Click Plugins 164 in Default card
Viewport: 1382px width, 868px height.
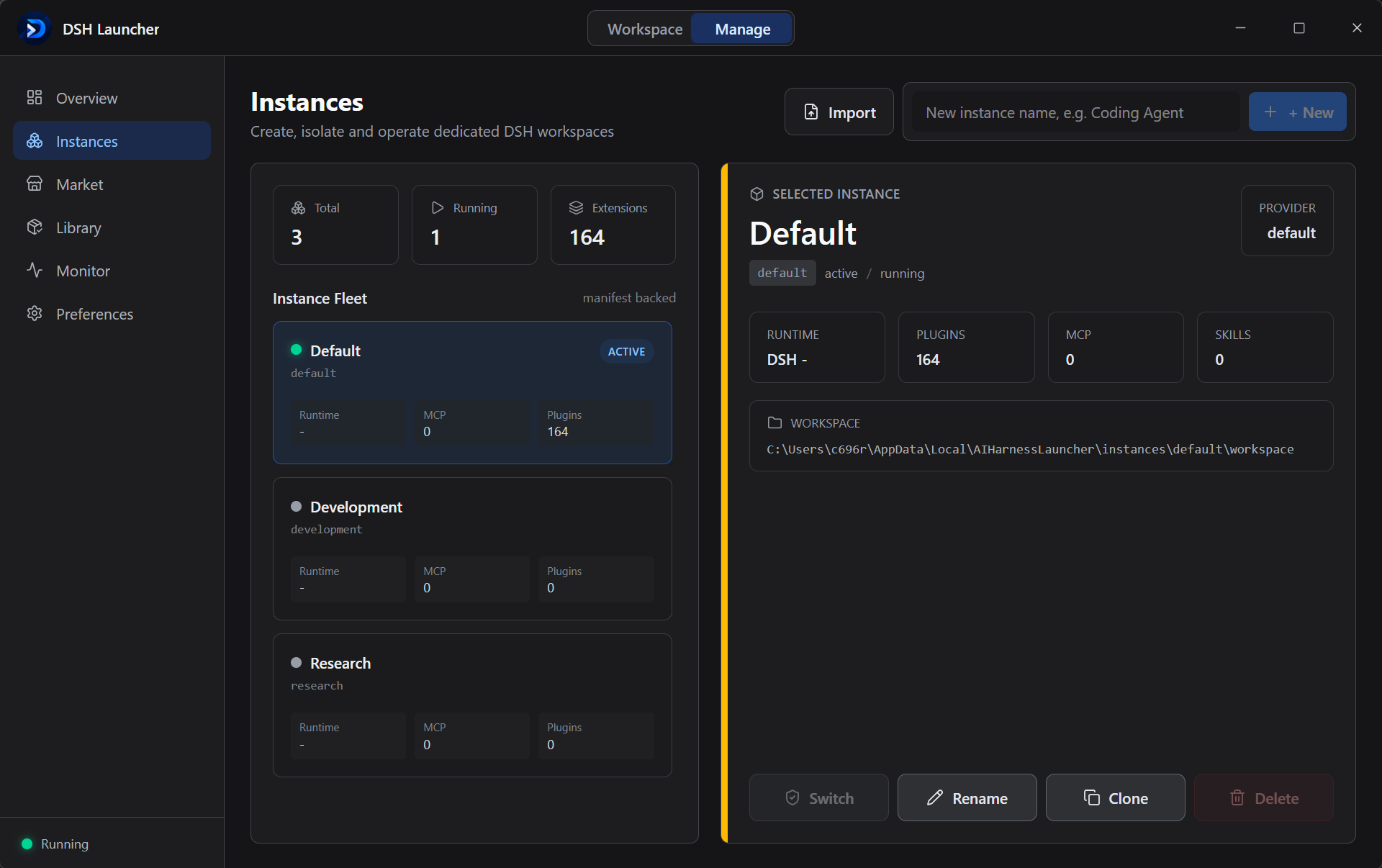click(596, 423)
